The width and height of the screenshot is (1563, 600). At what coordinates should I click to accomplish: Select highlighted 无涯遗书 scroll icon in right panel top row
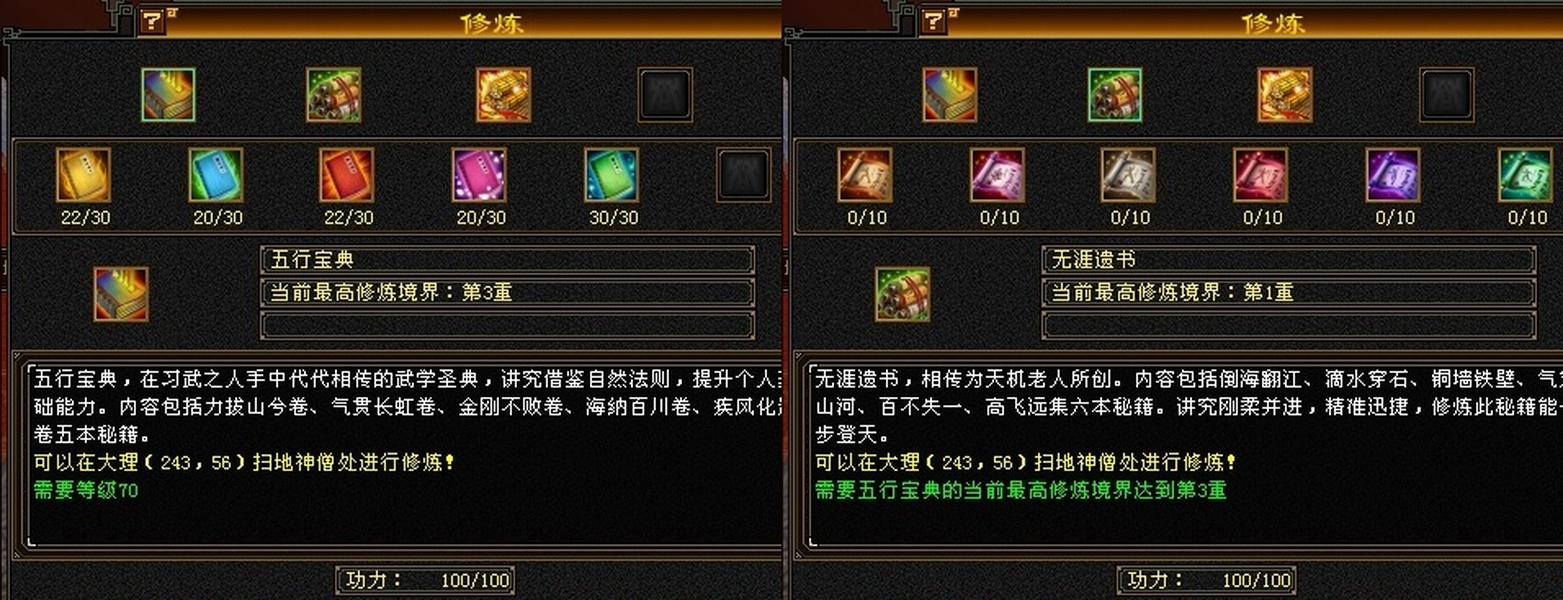(1115, 95)
